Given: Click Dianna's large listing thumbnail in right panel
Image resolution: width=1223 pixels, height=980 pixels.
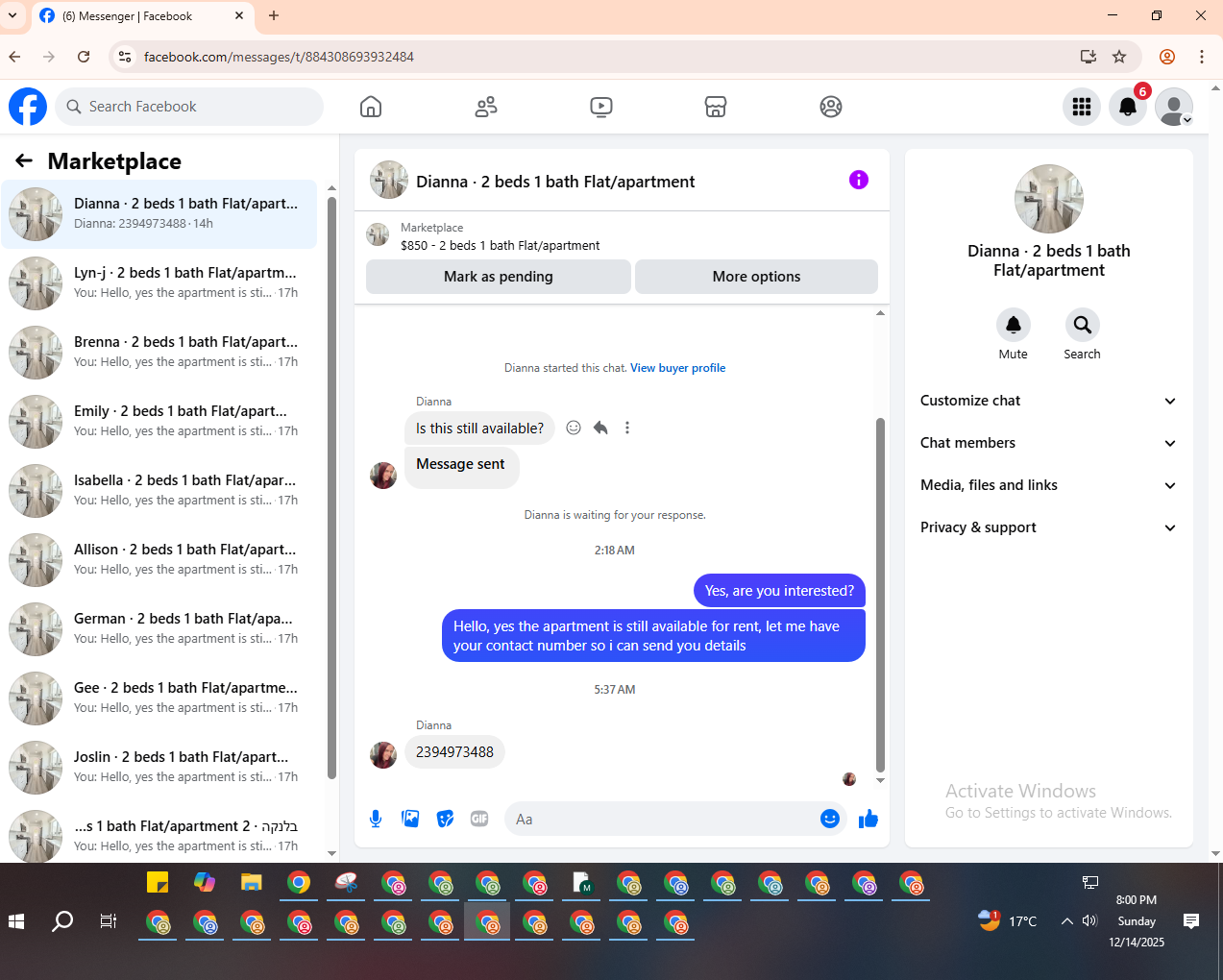Looking at the screenshot, I should [x=1049, y=199].
